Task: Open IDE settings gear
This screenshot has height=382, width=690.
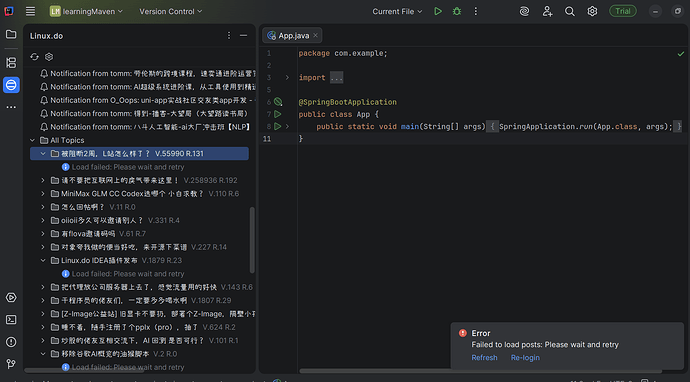Action: pos(592,11)
